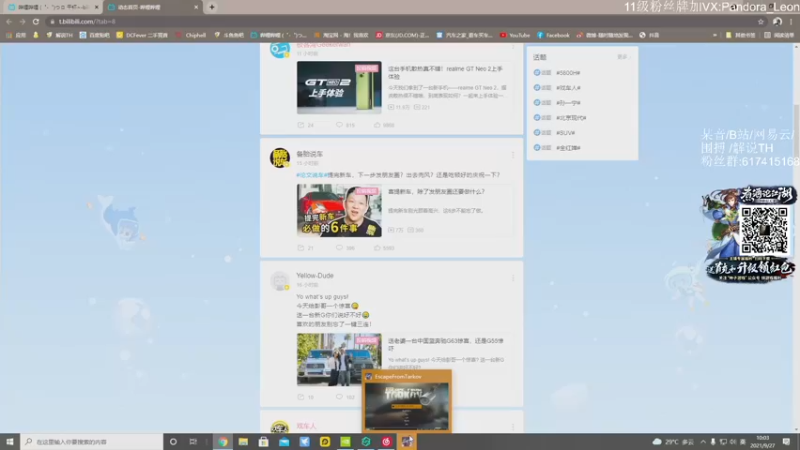Click the browser forward arrow
800x450 pixels.
click(22, 21)
